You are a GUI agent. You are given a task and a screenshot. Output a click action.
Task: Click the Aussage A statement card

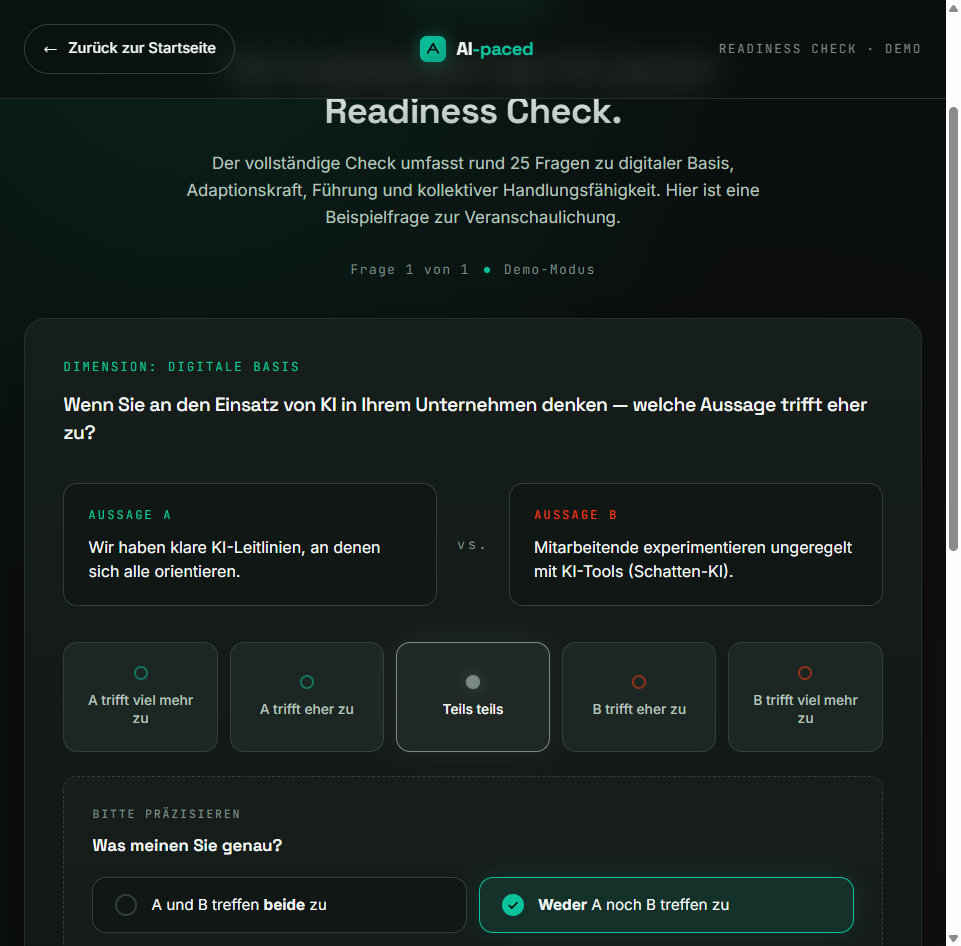click(x=250, y=545)
